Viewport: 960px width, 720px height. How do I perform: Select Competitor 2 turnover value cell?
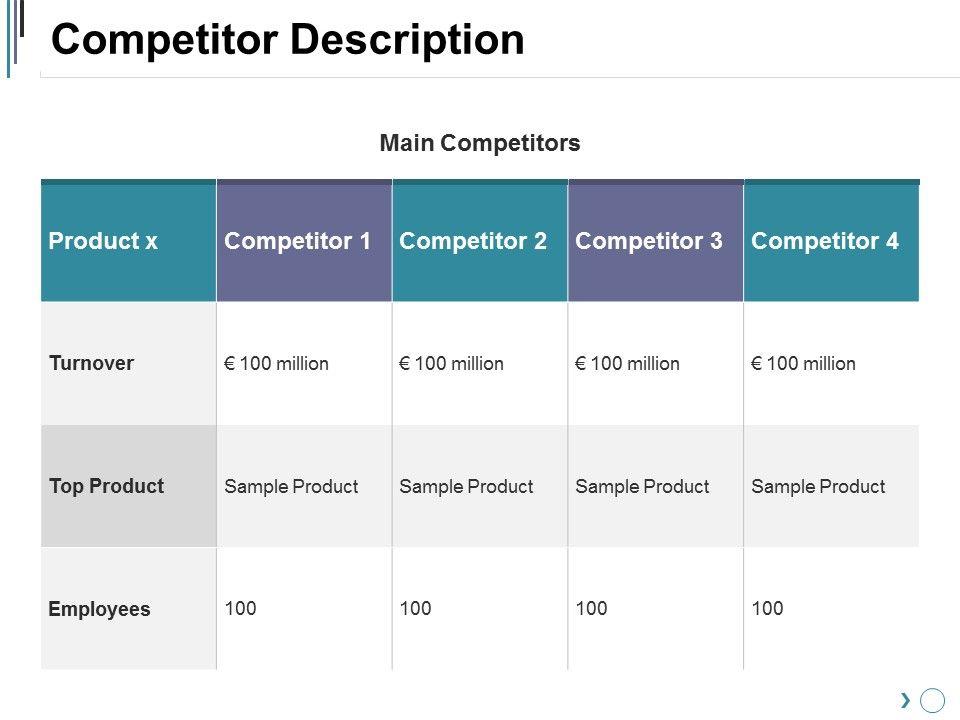point(452,364)
